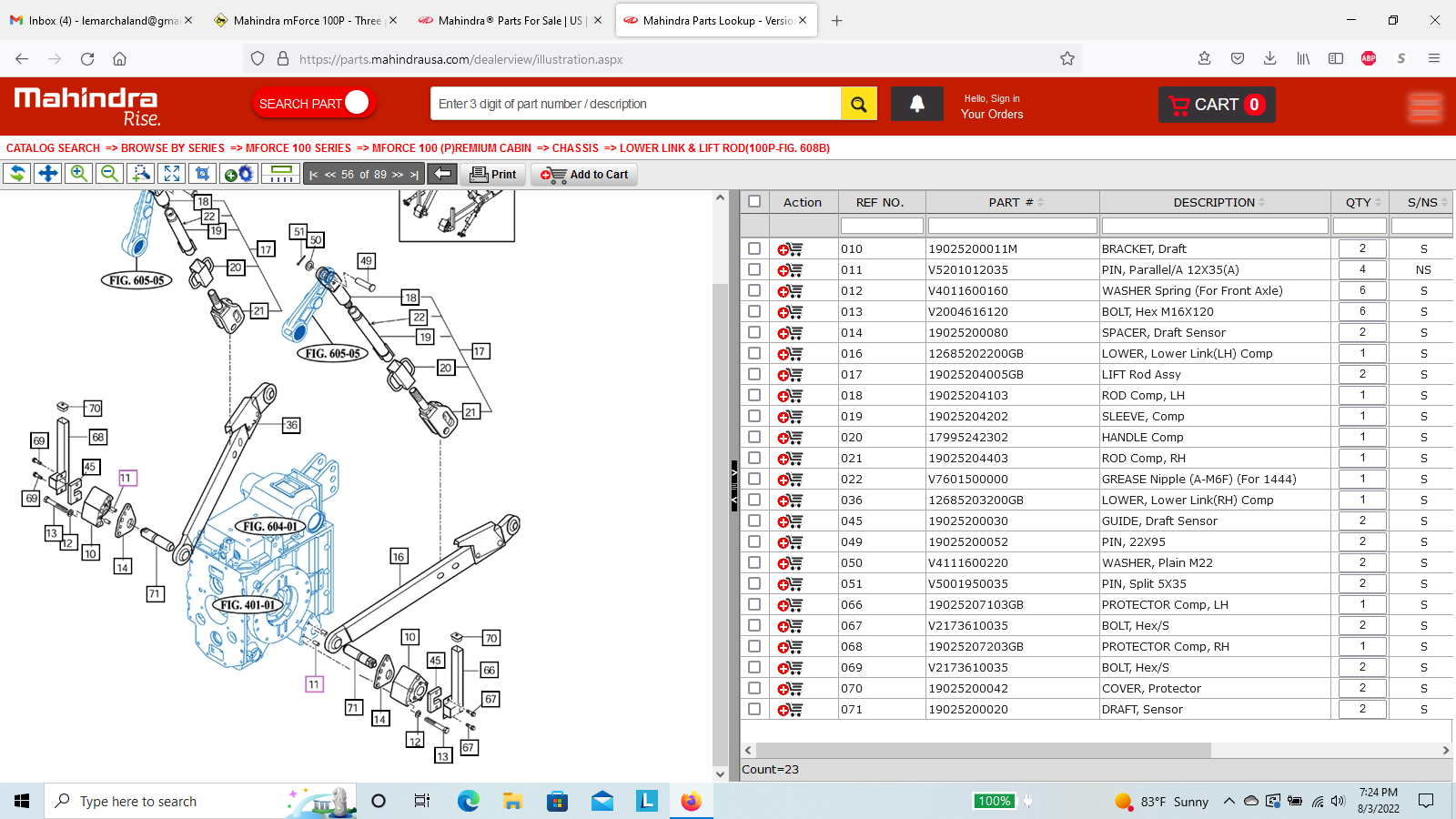1456x819 pixels.
Task: Open Firefox from the Windows taskbar
Action: click(692, 801)
